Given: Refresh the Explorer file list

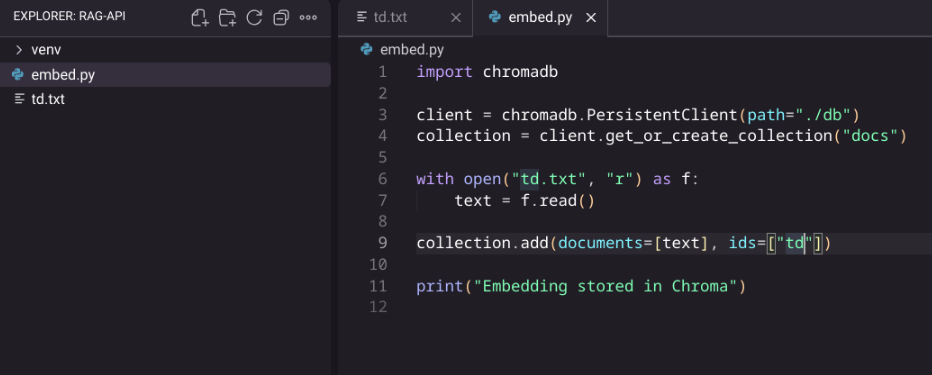Looking at the screenshot, I should (254, 18).
